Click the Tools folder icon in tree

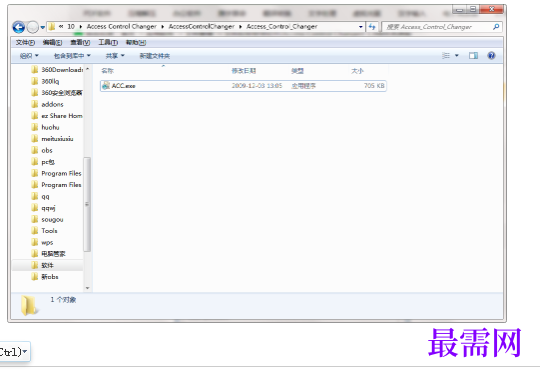point(34,231)
